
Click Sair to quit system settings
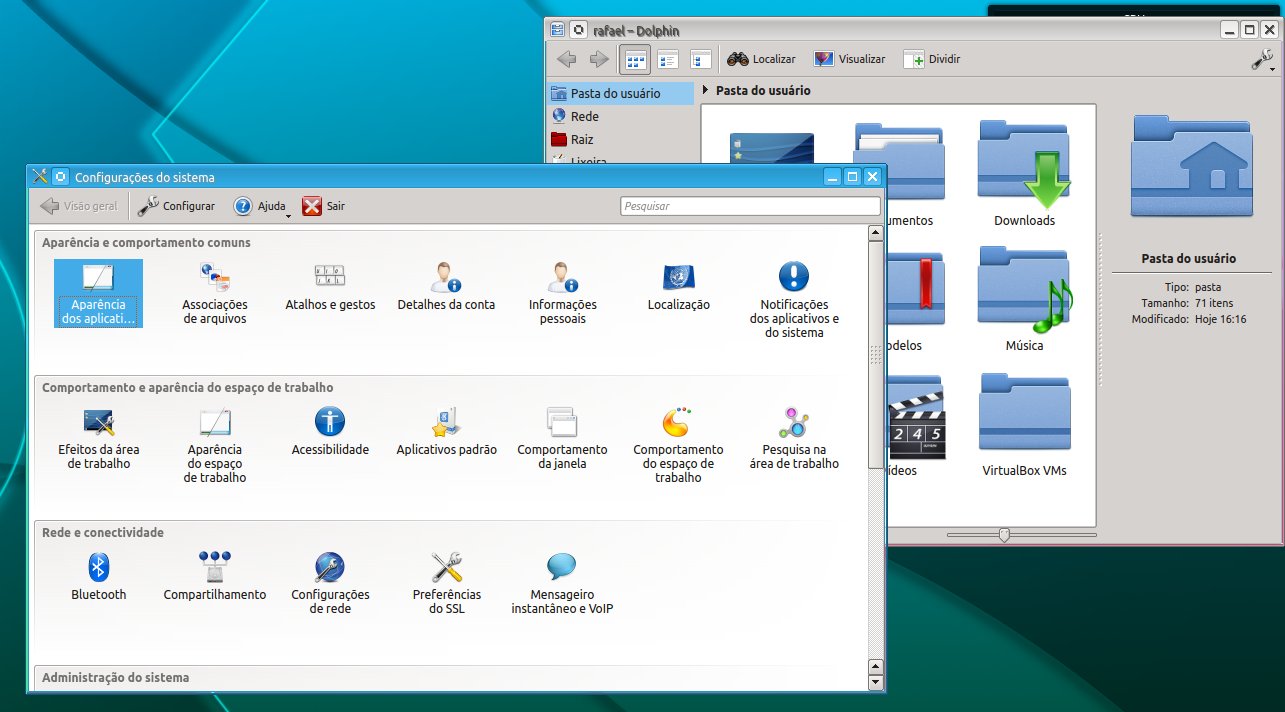[x=324, y=206]
